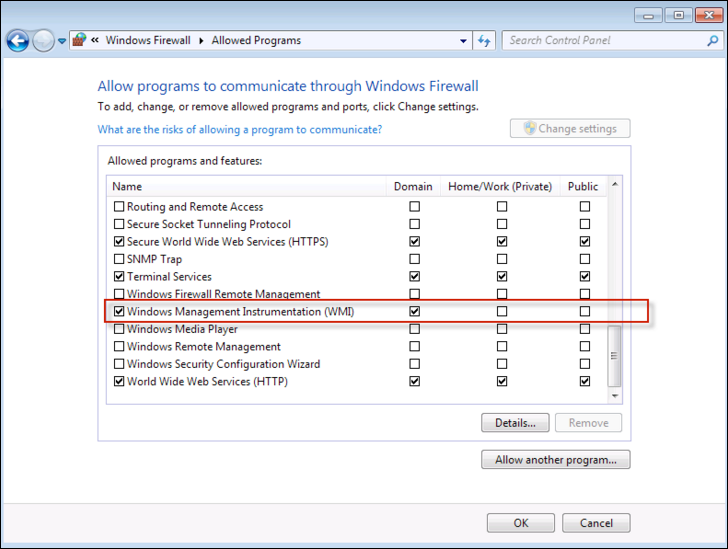Expand the address bar history dropdown
The image size is (728, 549).
[x=464, y=41]
